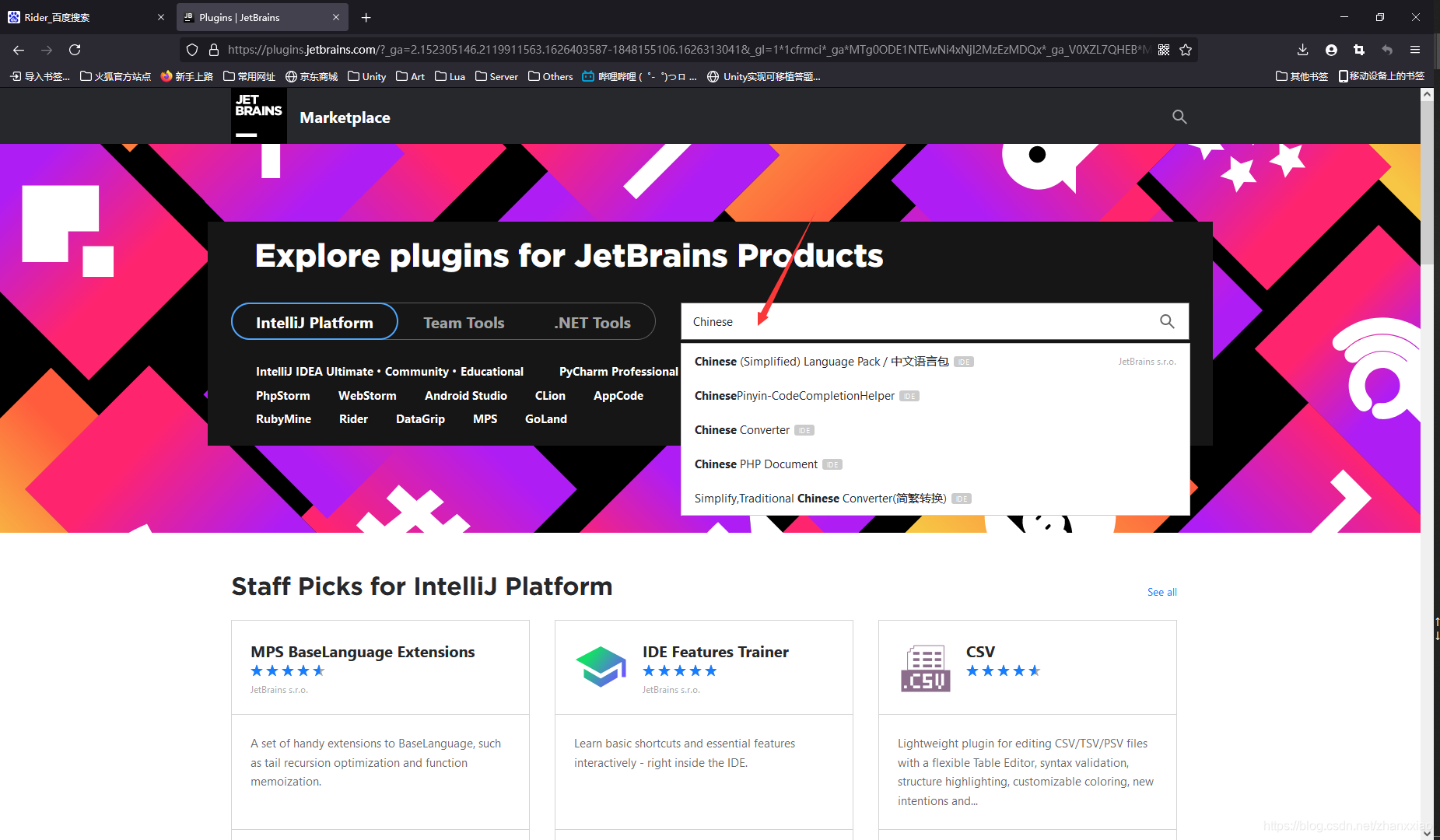Click the undo arrow icon in browser toolbar

pos(1387,50)
